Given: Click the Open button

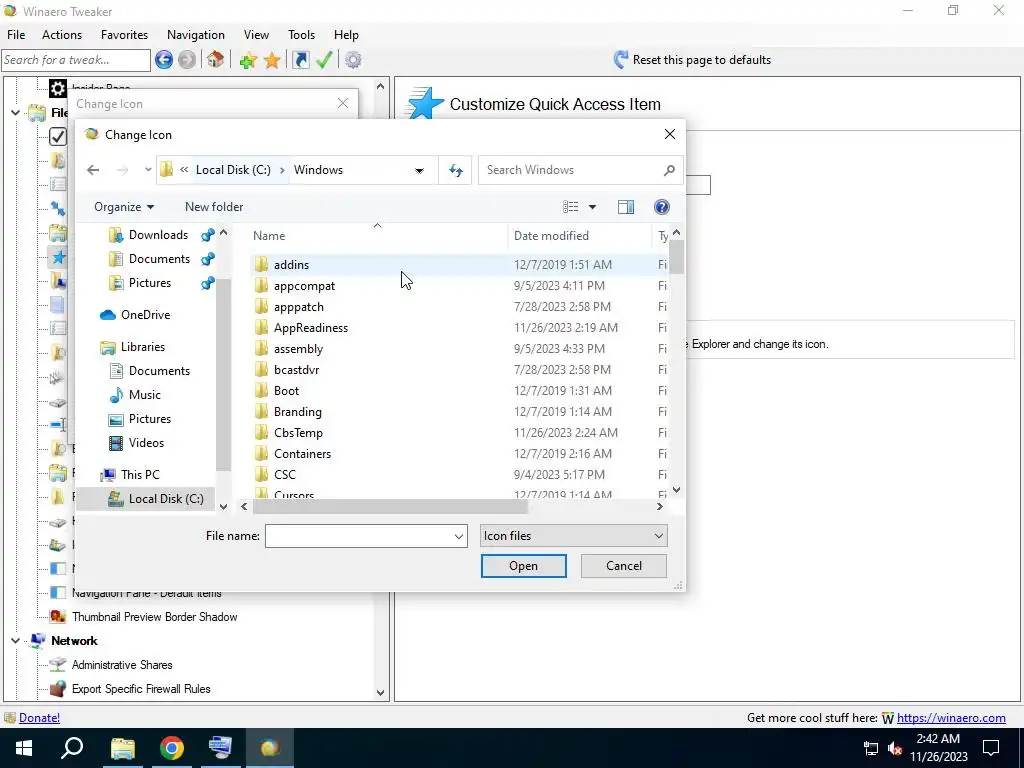Looking at the screenshot, I should pos(524,566).
